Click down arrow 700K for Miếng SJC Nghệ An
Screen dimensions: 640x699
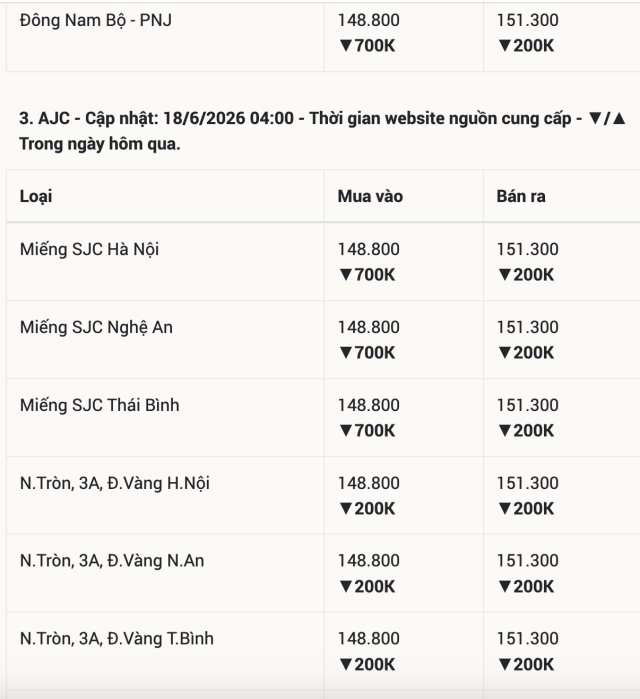367,353
